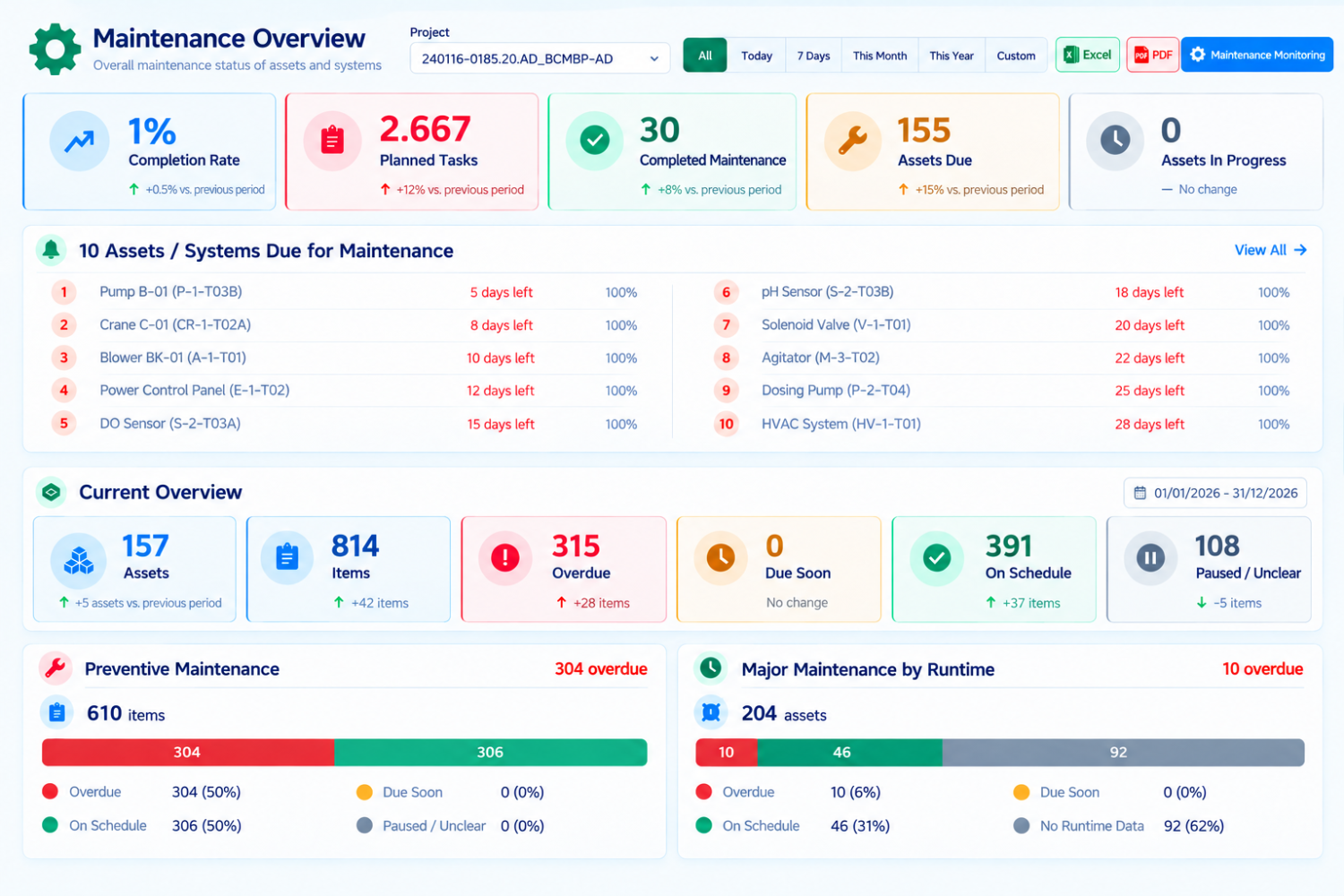This screenshot has width=1344, height=896.
Task: Click the 304 overdue red label
Action: 601,669
